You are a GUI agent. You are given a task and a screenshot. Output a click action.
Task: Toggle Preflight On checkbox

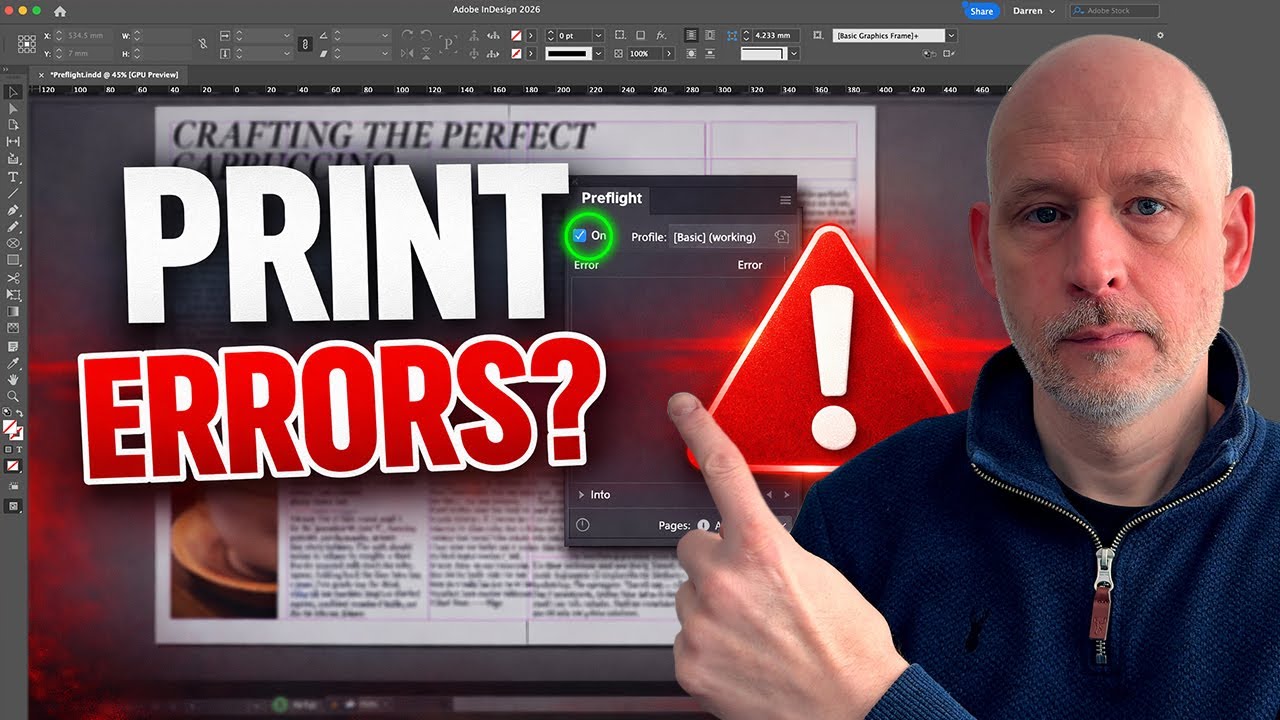[x=580, y=236]
